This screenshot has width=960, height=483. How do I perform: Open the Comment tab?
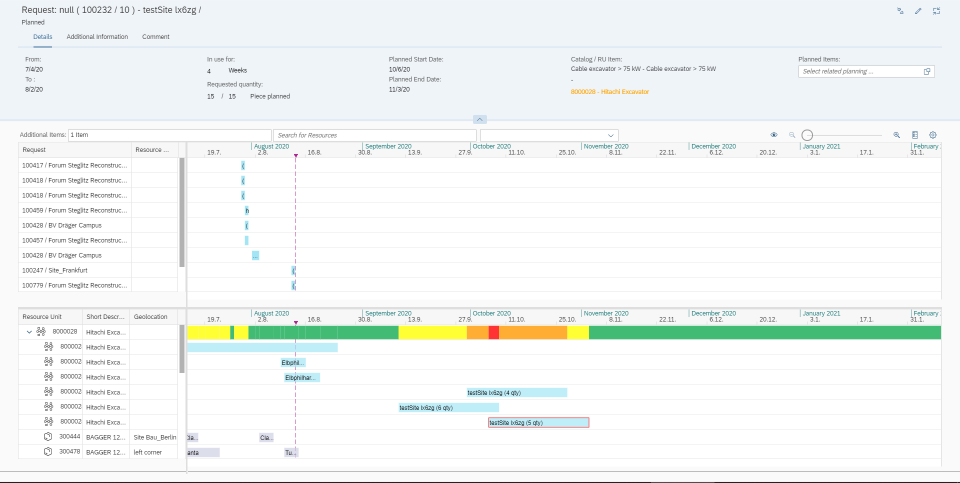coord(155,37)
